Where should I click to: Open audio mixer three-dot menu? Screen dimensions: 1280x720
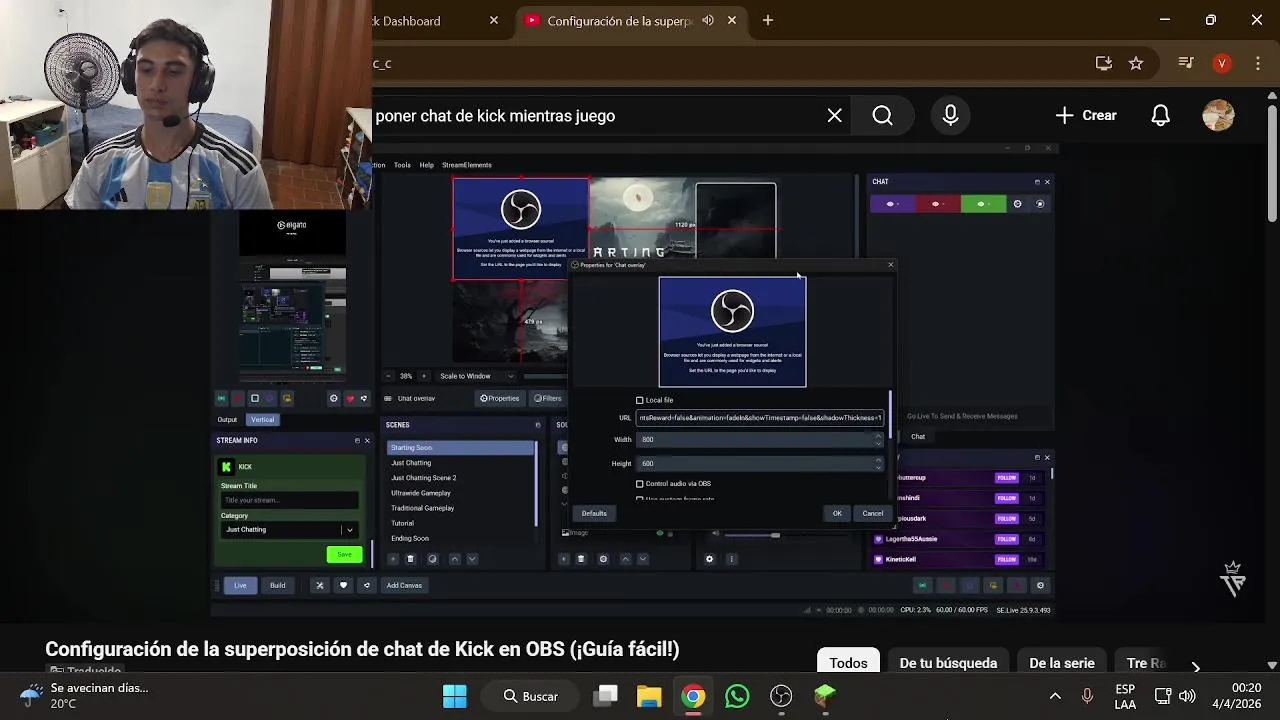[731, 559]
